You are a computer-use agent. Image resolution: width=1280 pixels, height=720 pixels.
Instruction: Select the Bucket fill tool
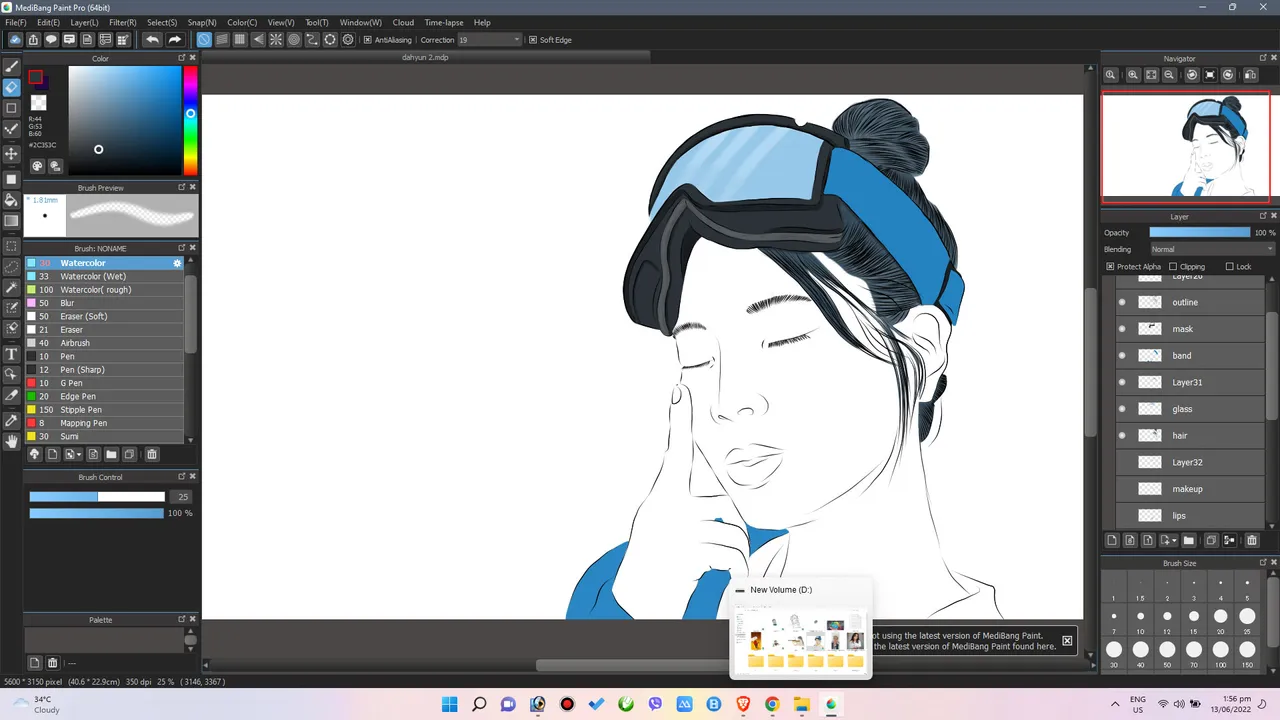(x=11, y=200)
